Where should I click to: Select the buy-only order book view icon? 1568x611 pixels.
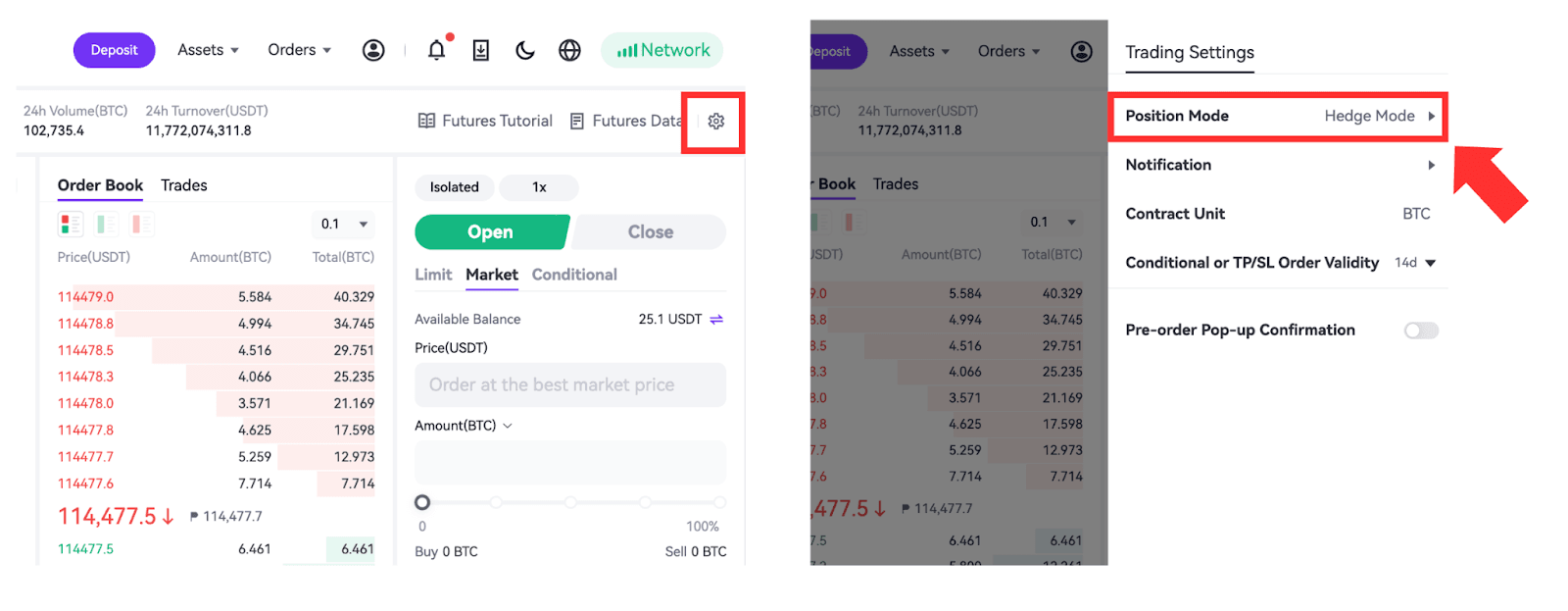(x=107, y=225)
